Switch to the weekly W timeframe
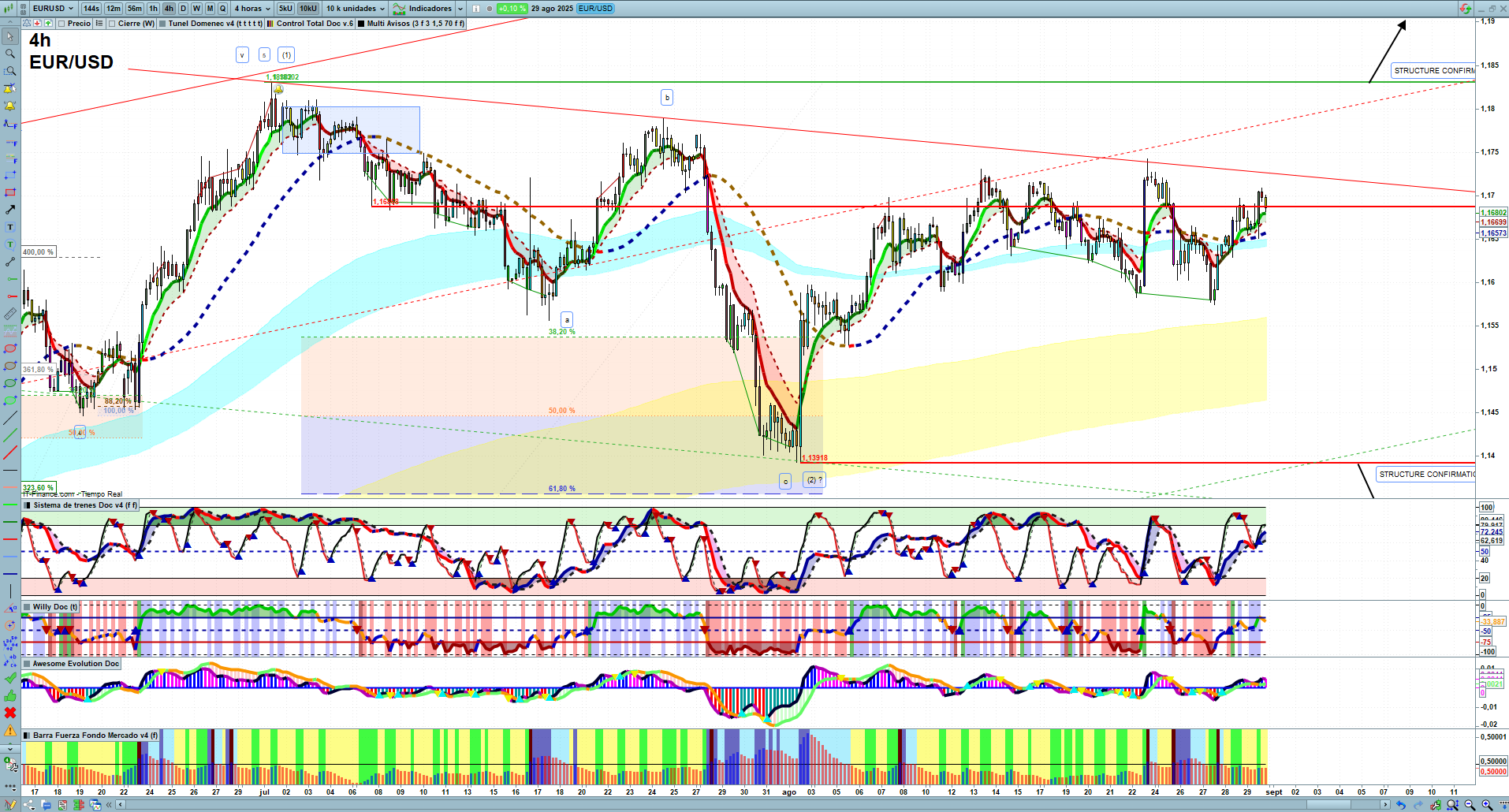This screenshot has height=812, width=1509. (196, 9)
